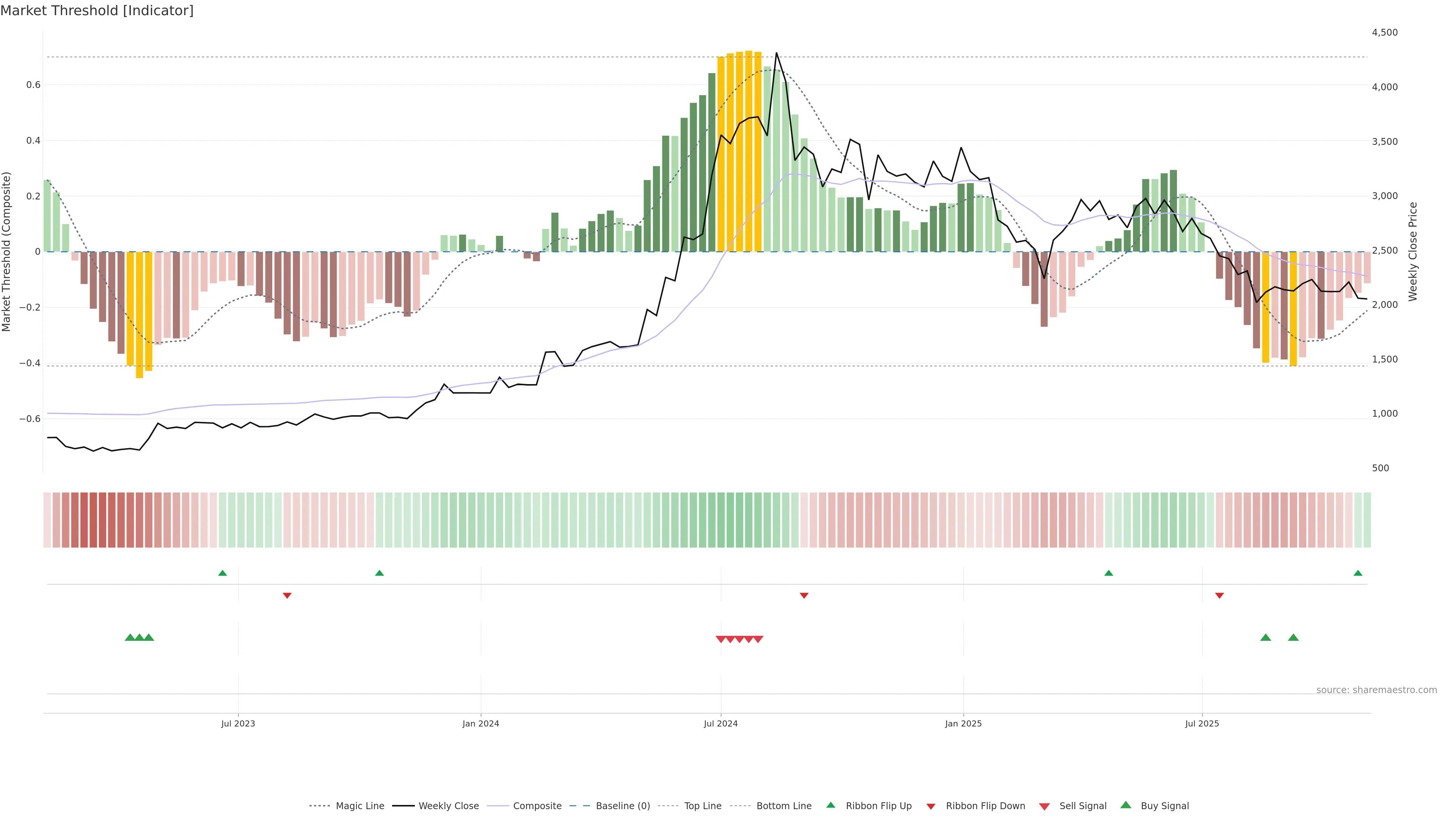Click the rightmost buy signal triangle
The image size is (1456, 819).
point(1293,637)
